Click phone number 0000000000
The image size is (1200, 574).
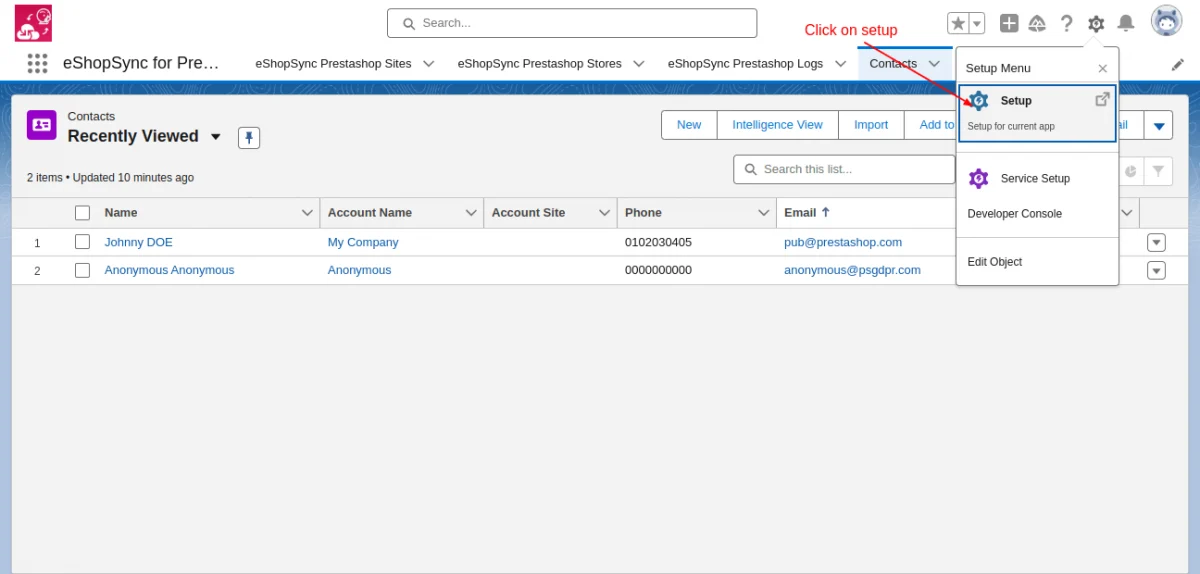coord(658,270)
